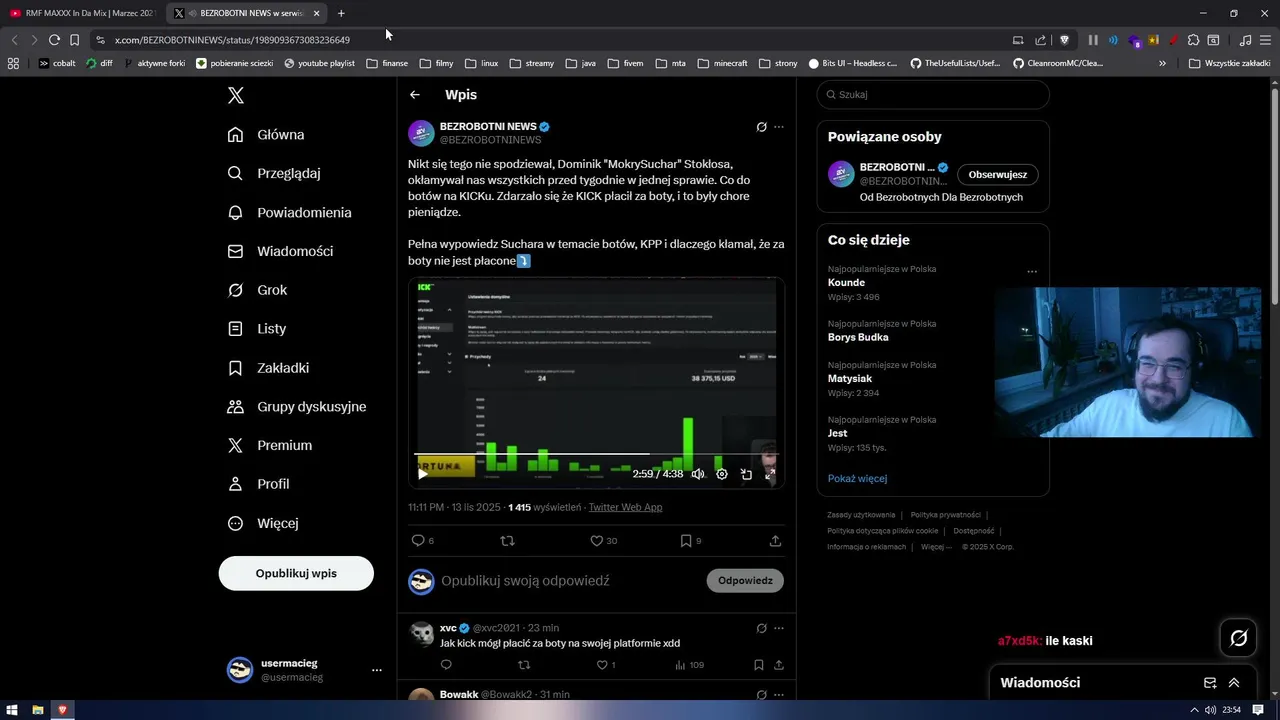Open more options on xvc reply

tap(779, 628)
